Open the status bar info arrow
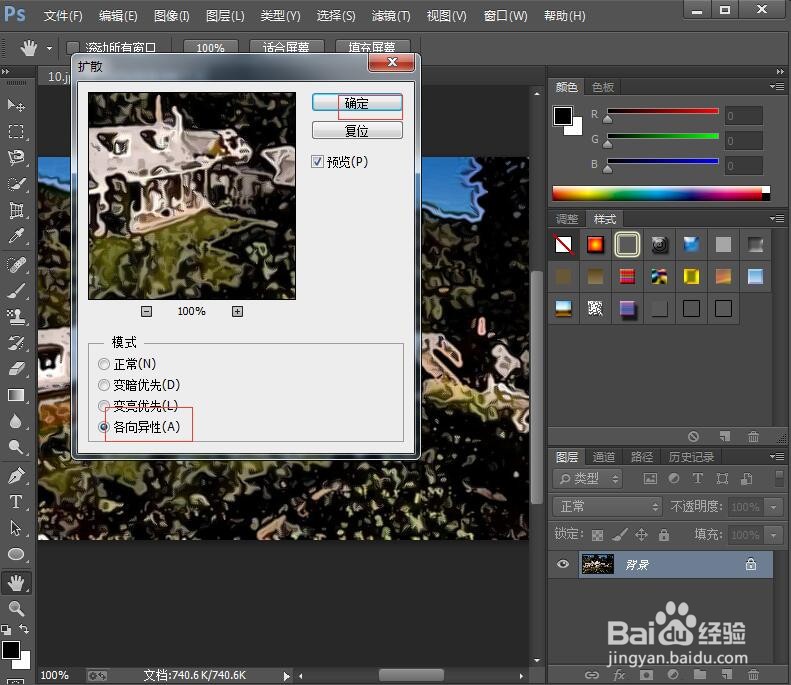Image resolution: width=791 pixels, height=685 pixels. pos(286,675)
